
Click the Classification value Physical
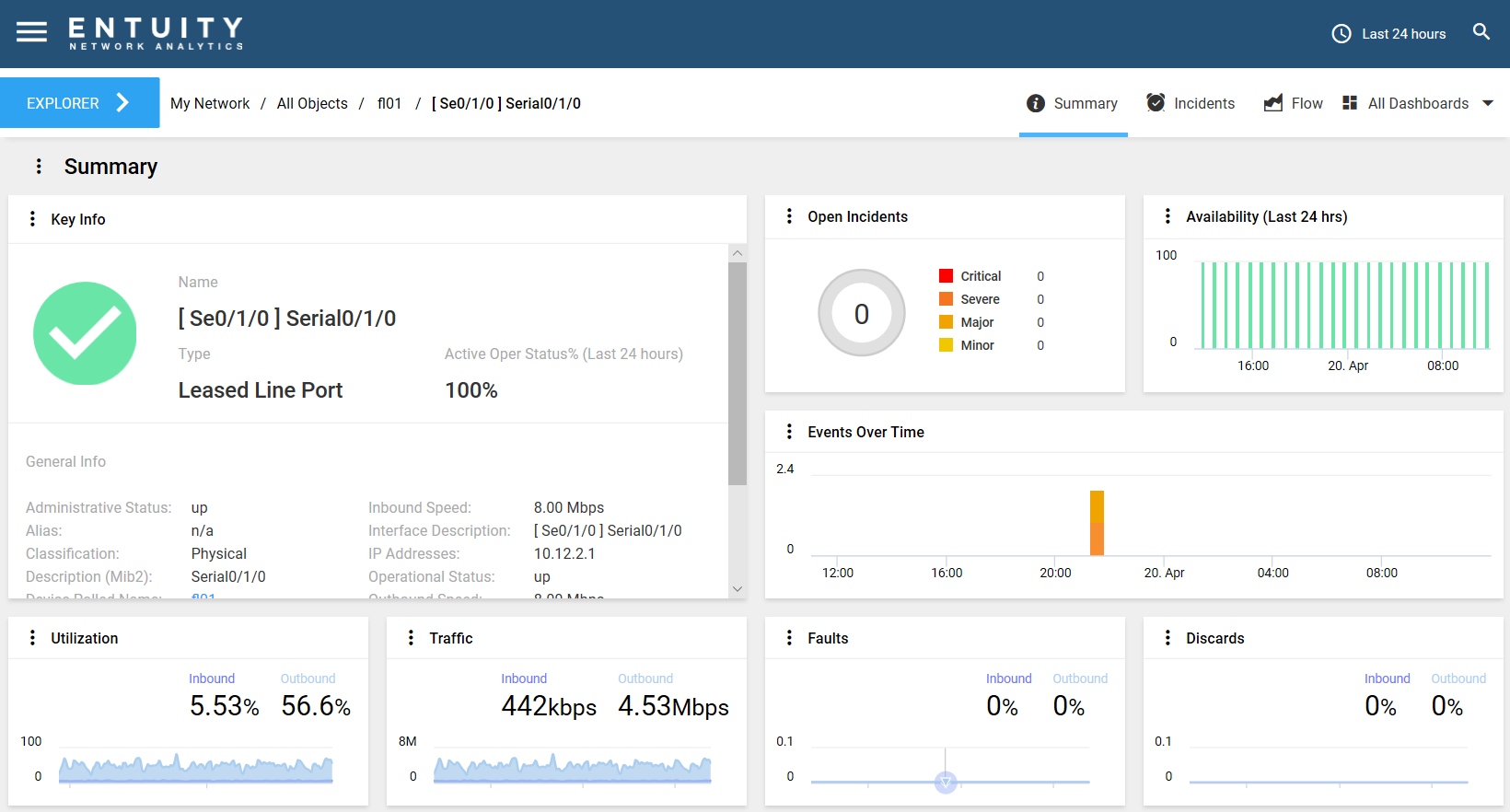pyautogui.click(x=219, y=553)
